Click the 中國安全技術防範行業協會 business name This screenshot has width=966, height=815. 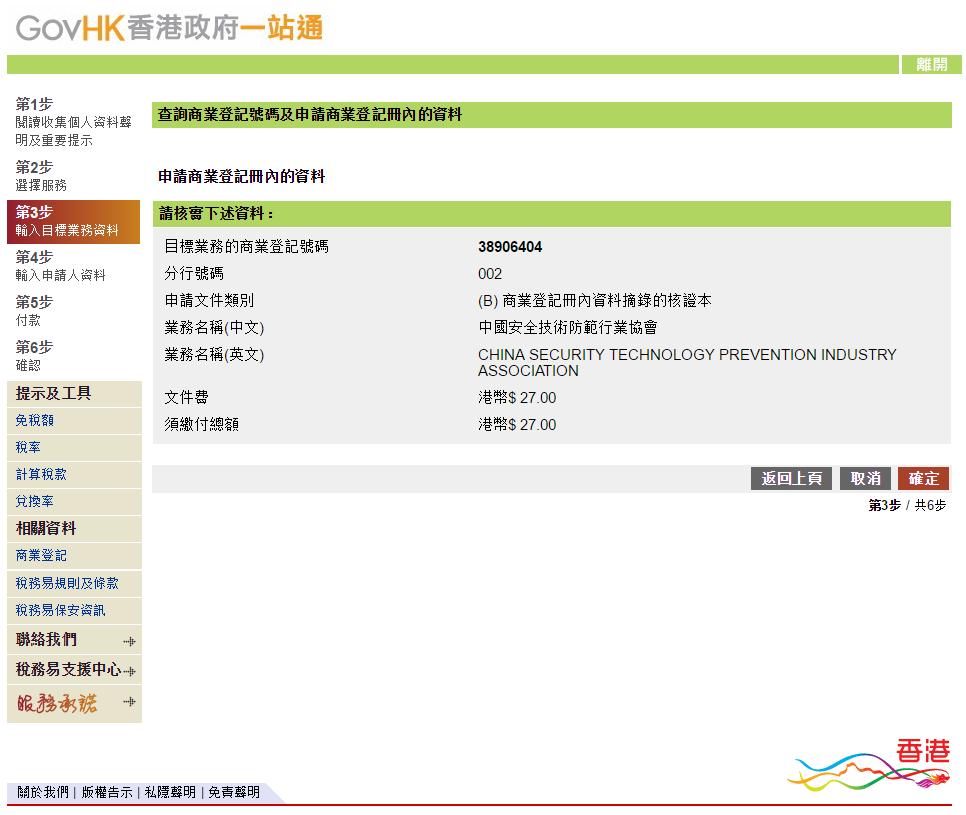coord(567,328)
